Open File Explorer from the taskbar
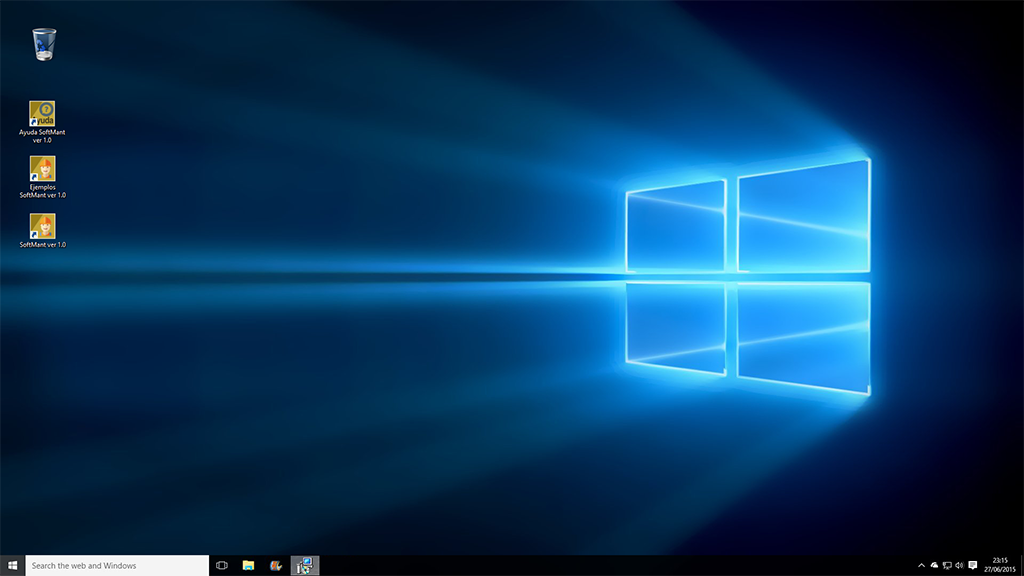Screen dimensions: 1024x576 point(248,565)
